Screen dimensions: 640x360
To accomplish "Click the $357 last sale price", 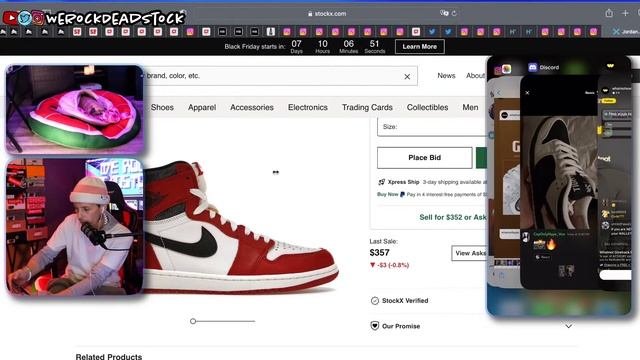I will tap(380, 253).
